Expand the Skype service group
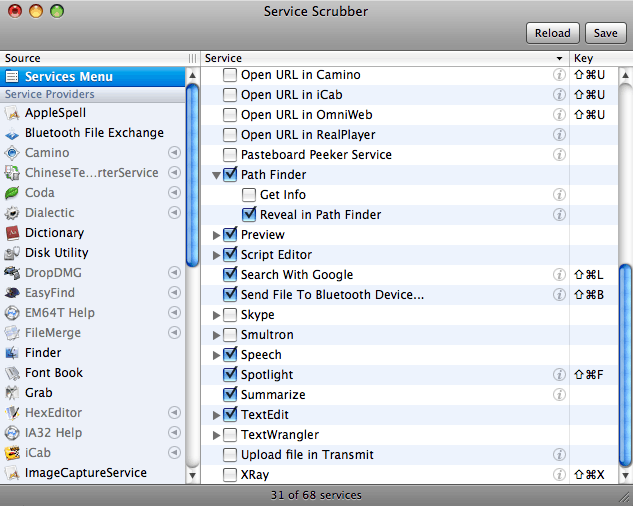The width and height of the screenshot is (633, 506). (x=216, y=315)
